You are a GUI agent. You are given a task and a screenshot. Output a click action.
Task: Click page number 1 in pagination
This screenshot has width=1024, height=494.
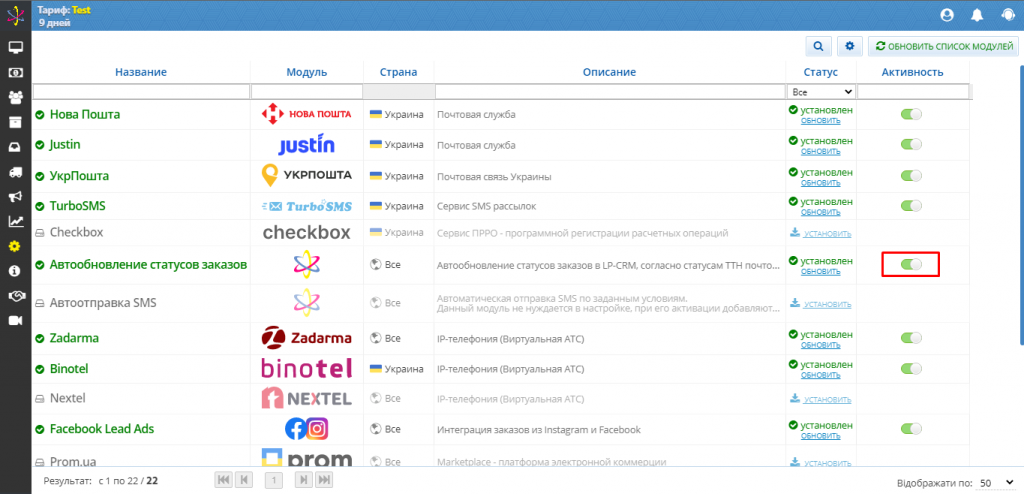274,480
